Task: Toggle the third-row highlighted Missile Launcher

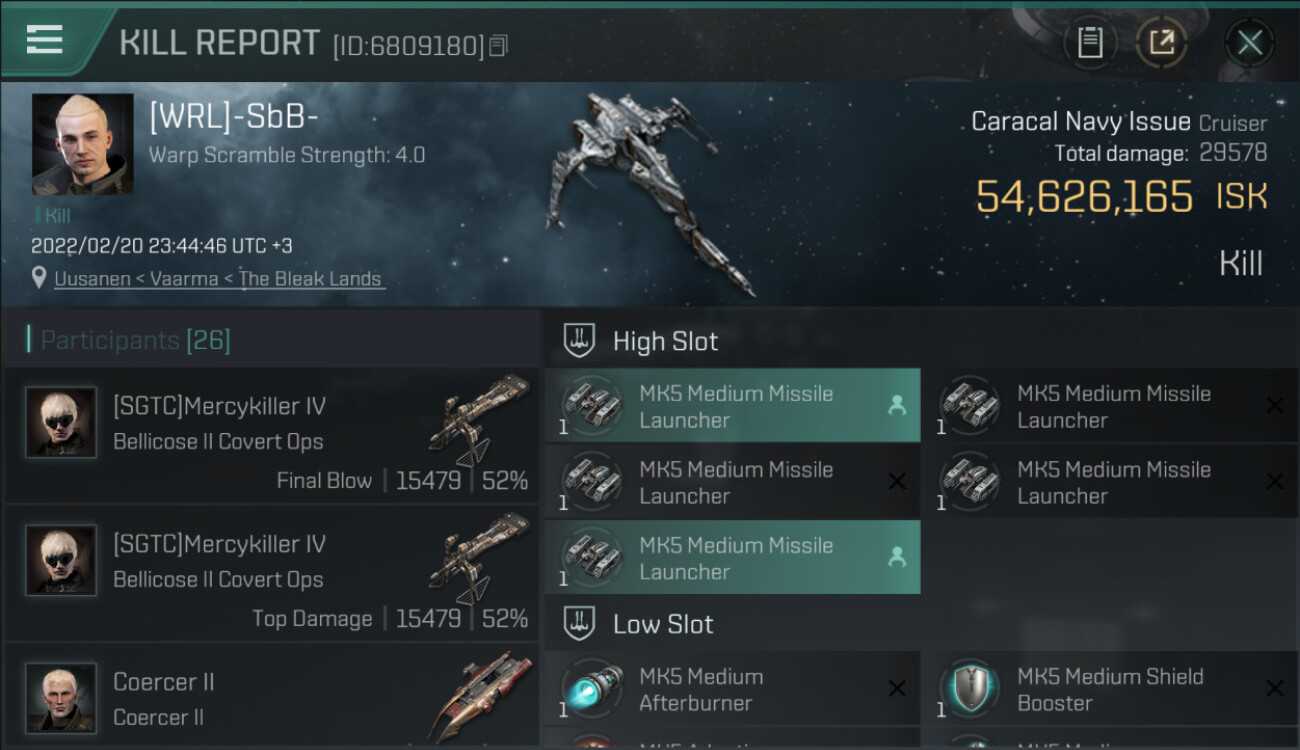Action: tap(732, 558)
